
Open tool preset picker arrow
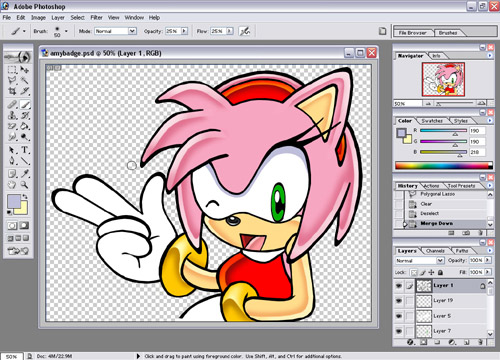pos(24,31)
